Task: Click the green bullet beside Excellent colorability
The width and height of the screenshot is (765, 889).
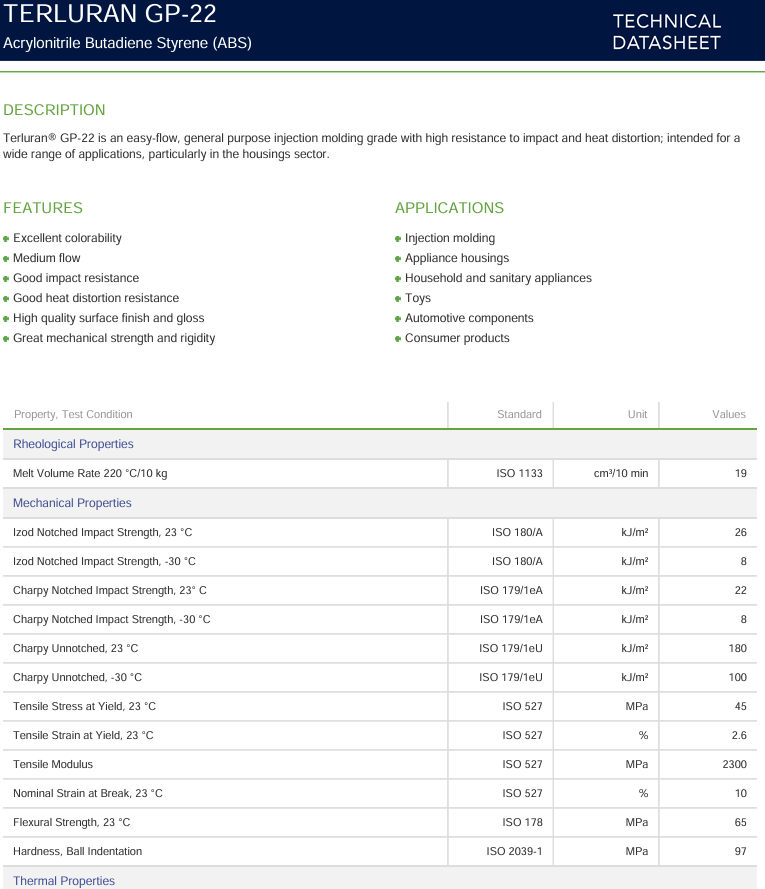Action: click(6, 239)
